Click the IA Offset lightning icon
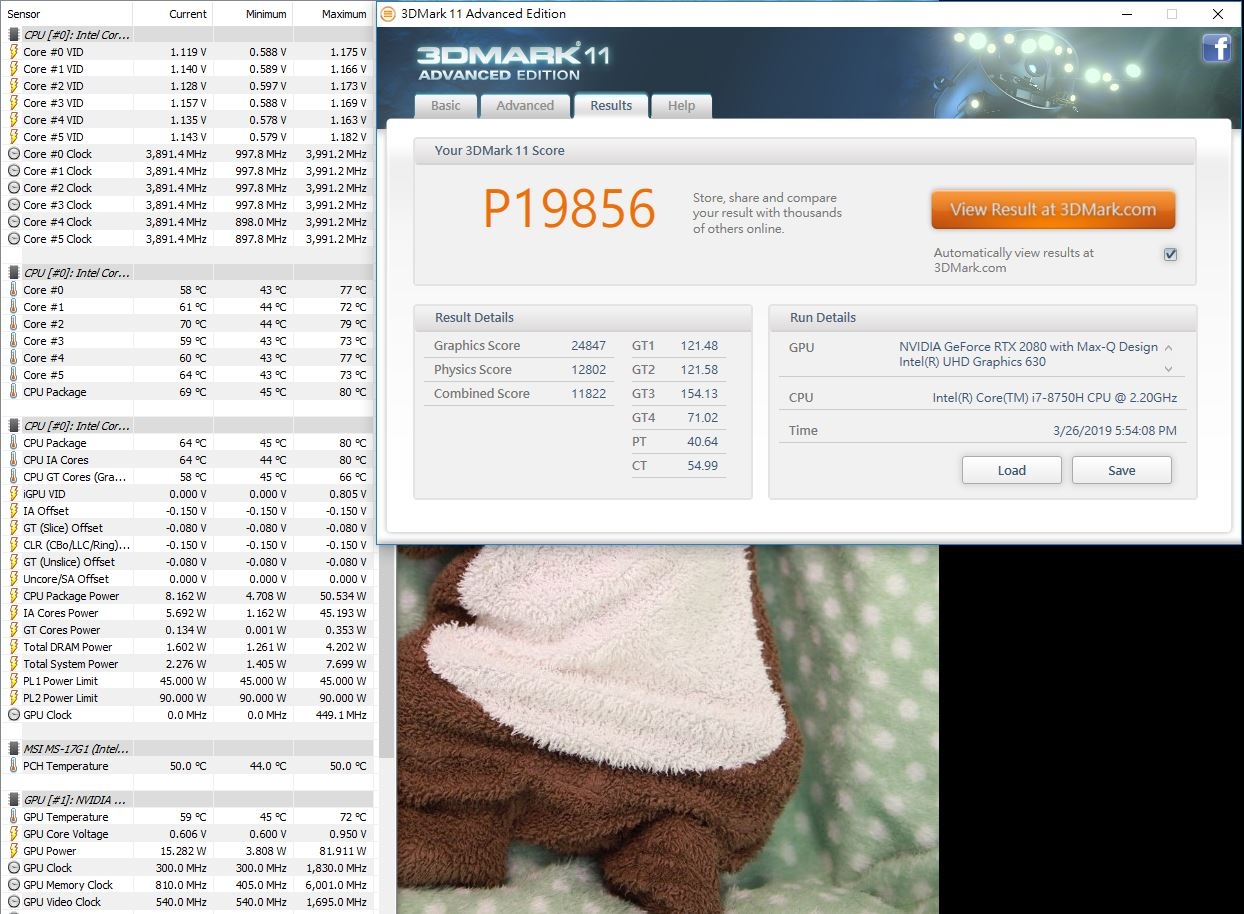This screenshot has width=1244, height=914. [14, 511]
